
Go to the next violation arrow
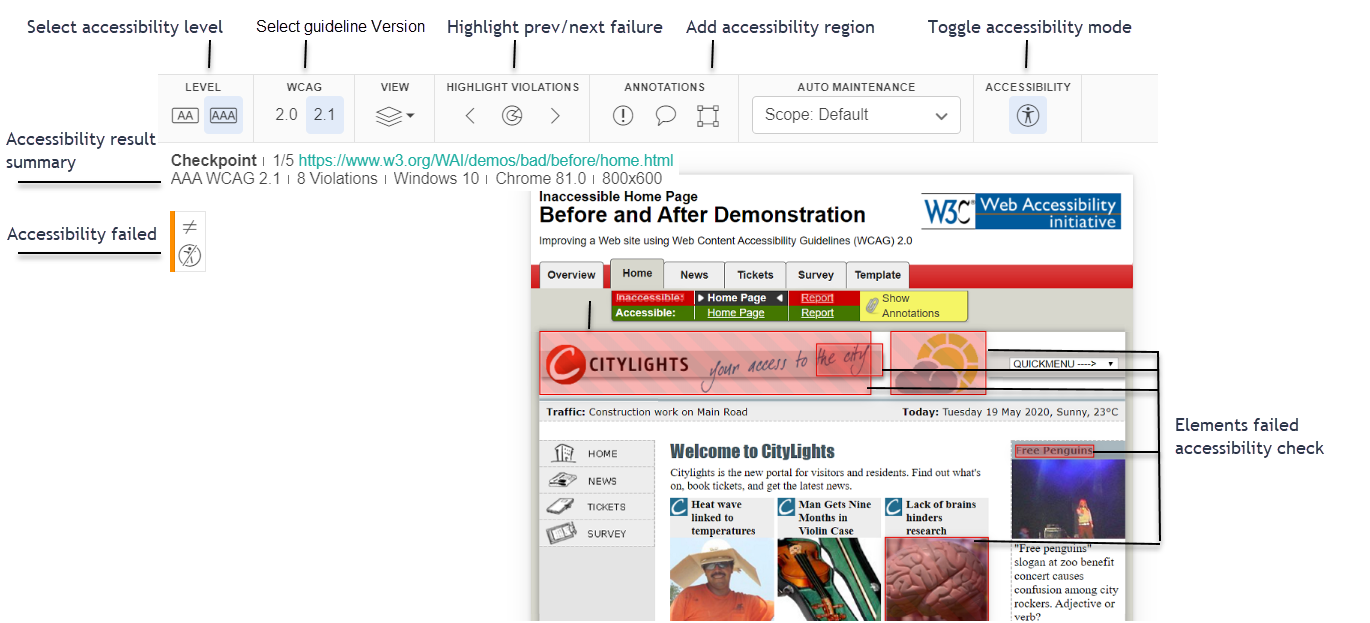pyautogui.click(x=555, y=116)
